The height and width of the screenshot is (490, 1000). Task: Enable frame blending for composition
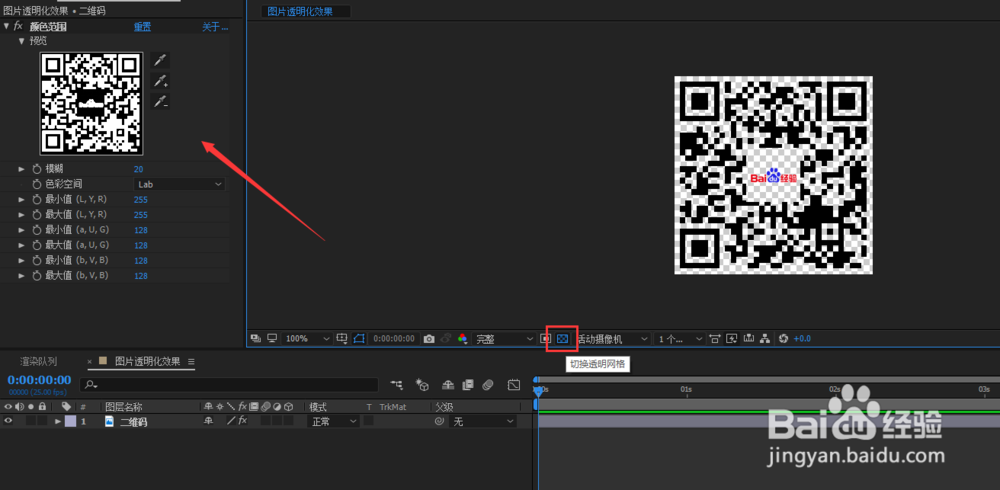coord(467,385)
